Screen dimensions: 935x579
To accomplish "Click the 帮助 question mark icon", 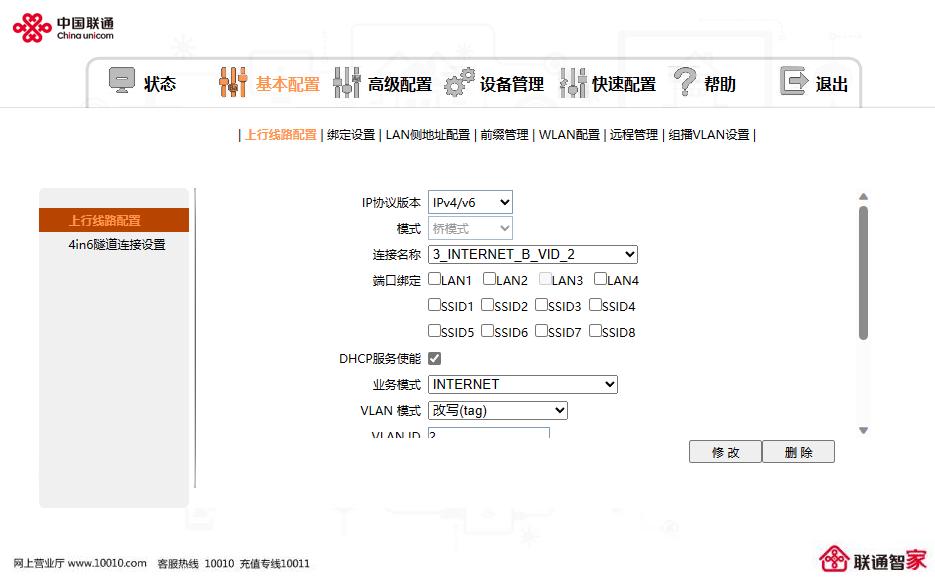I will coord(683,83).
